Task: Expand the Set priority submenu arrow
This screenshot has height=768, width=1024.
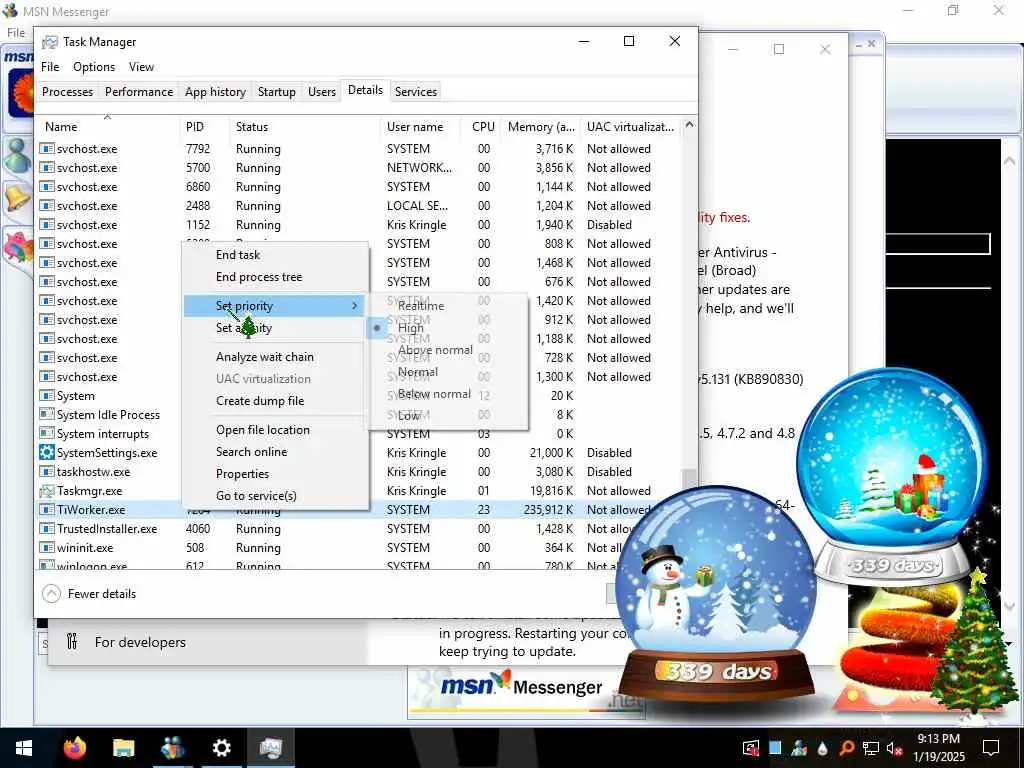Action: (355, 306)
